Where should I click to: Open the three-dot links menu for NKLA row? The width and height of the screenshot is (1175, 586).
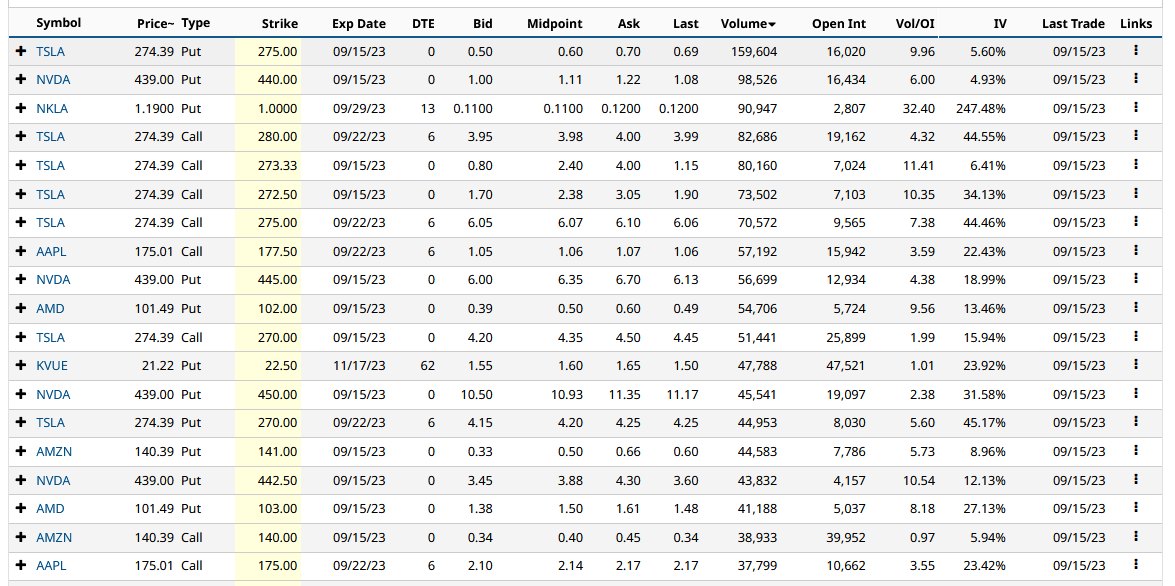coord(1136,108)
